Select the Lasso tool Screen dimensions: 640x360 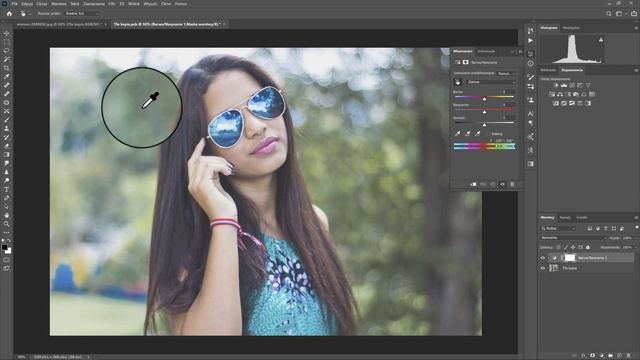point(7,51)
